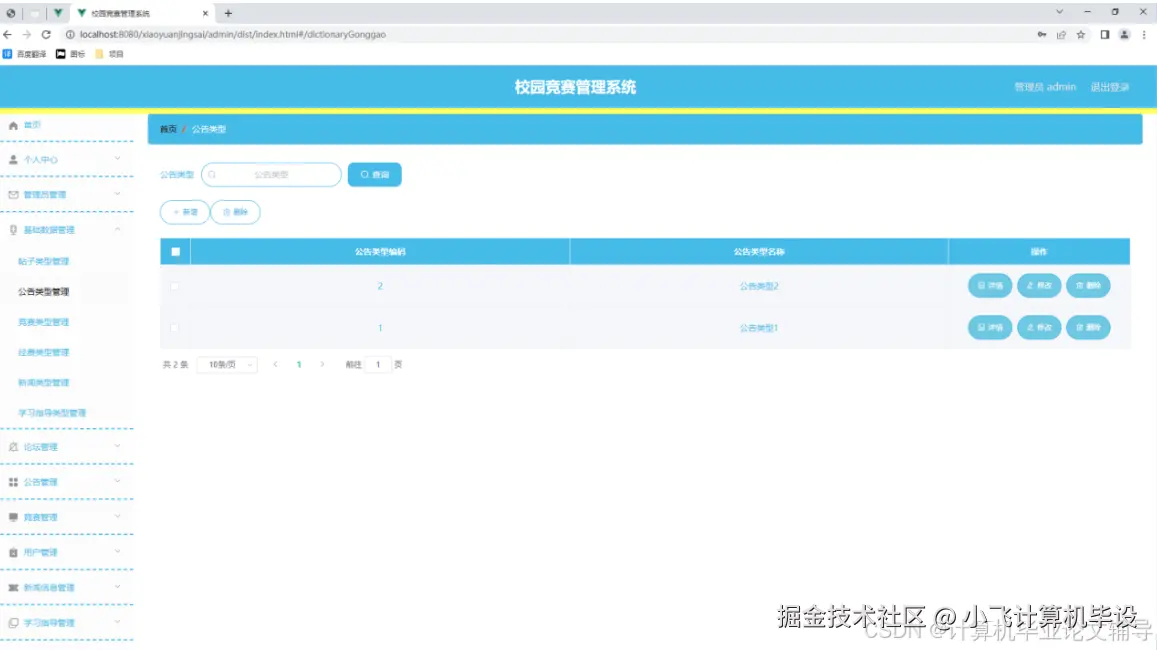Click the magnifier icon in the search box
The width and height of the screenshot is (1157, 650).
click(x=211, y=174)
